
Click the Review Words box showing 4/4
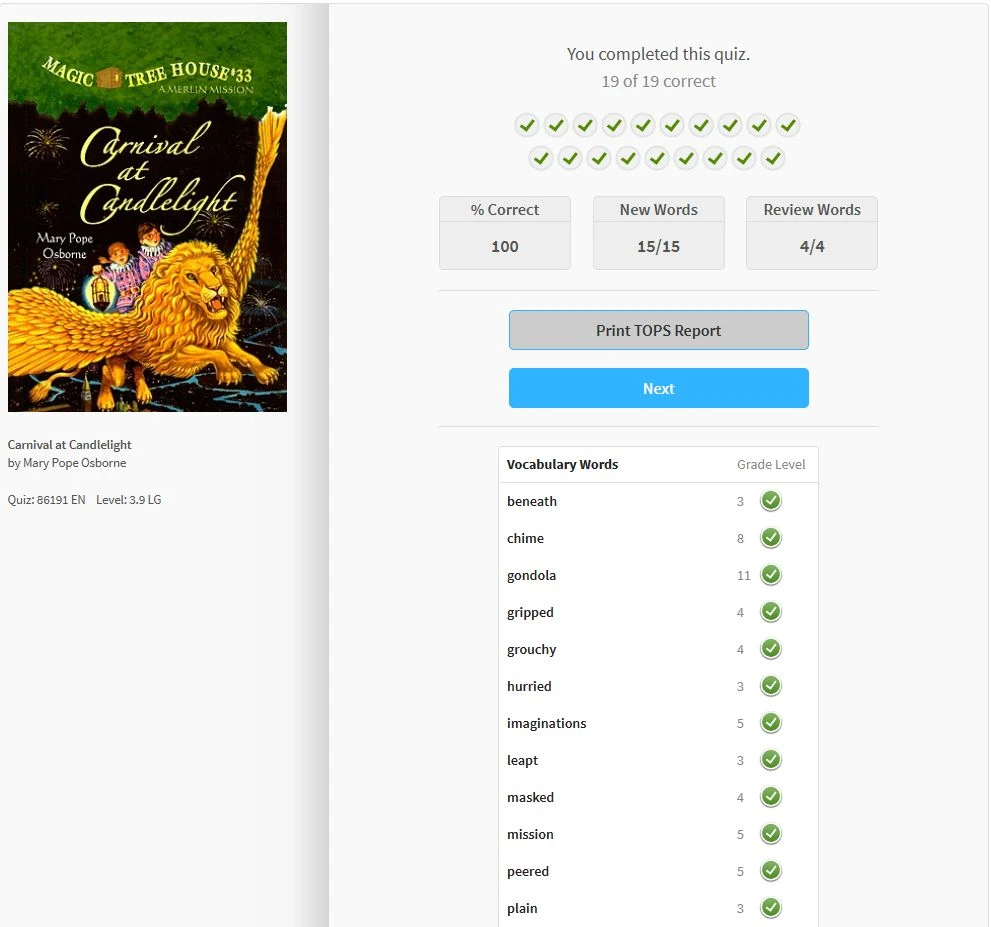[812, 233]
